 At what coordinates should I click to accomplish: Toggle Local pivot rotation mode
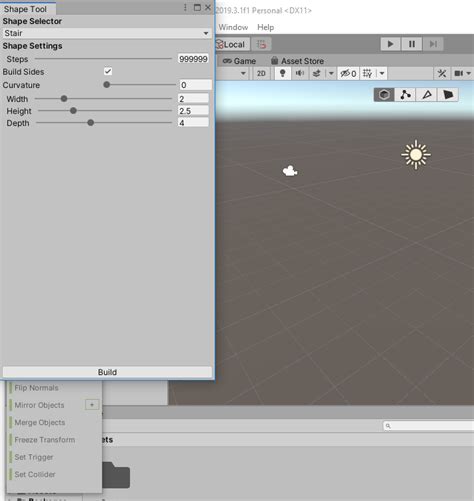[232, 44]
